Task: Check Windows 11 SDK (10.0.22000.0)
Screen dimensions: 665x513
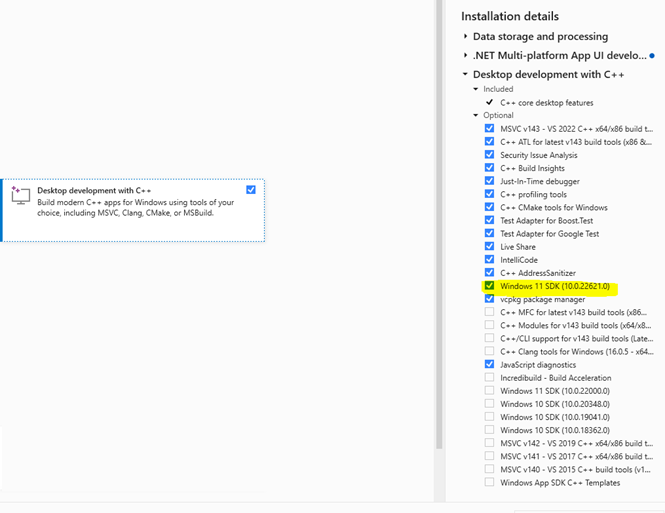Action: pyautogui.click(x=489, y=390)
